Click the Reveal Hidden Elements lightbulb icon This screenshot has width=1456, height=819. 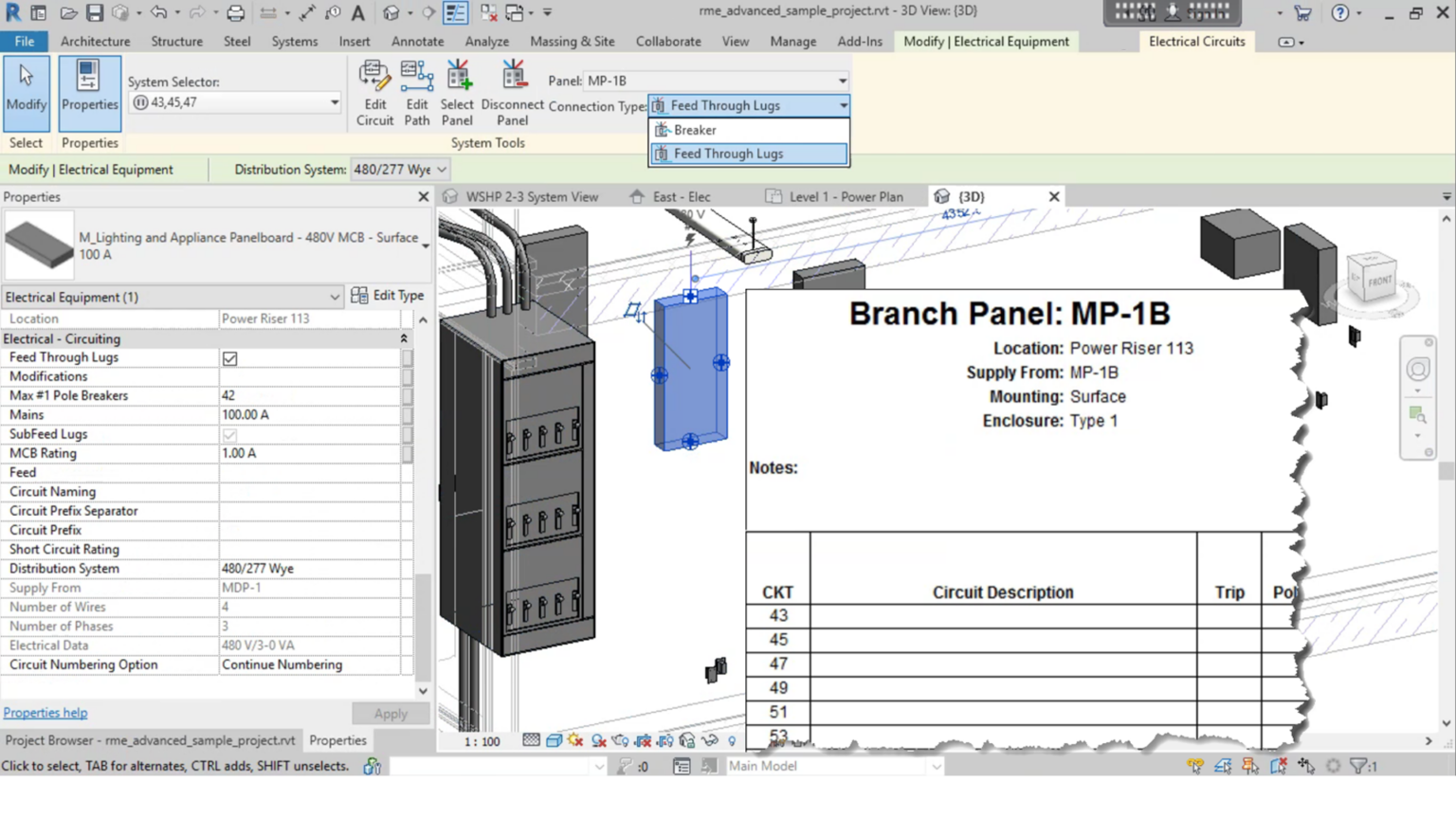tap(732, 741)
